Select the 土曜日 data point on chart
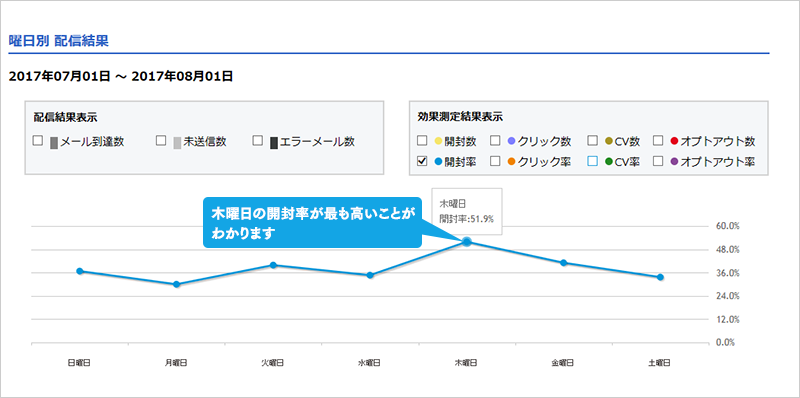Image resolution: width=800 pixels, height=398 pixels. 660,277
